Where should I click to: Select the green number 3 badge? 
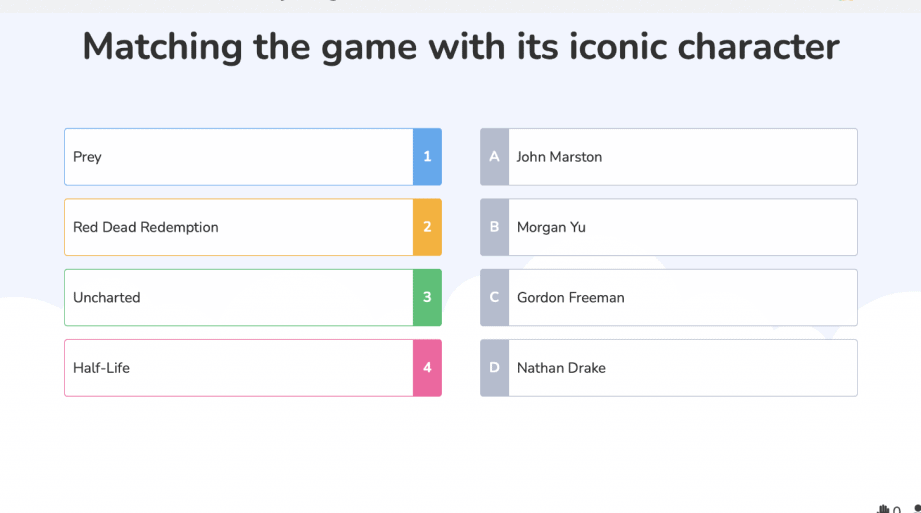(x=427, y=297)
